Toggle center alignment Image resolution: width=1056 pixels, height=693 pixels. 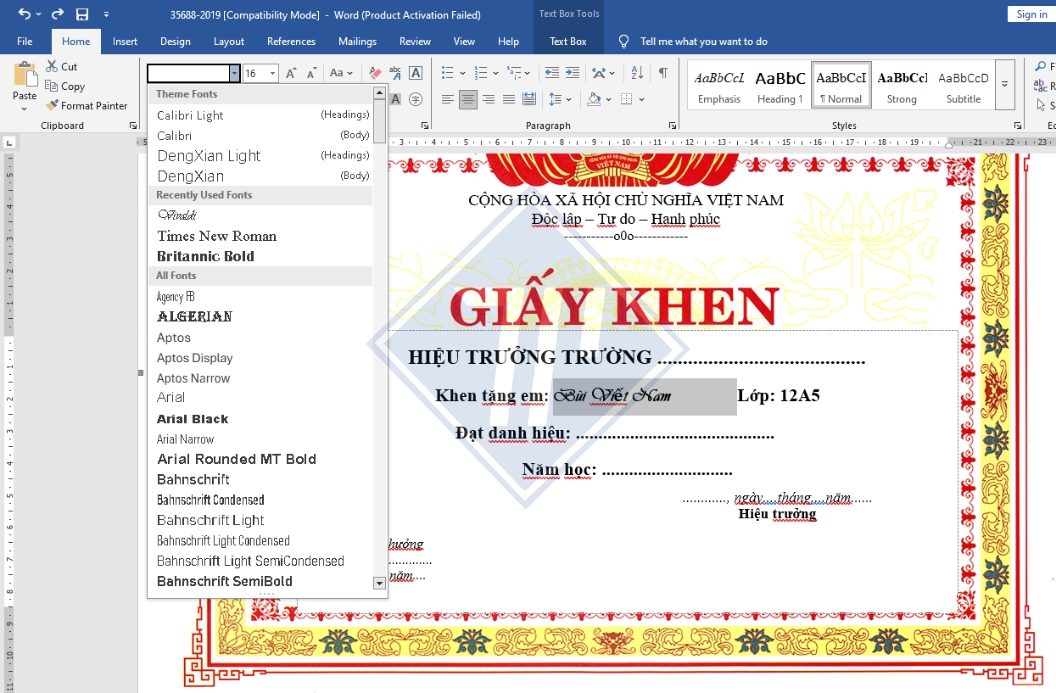(468, 100)
